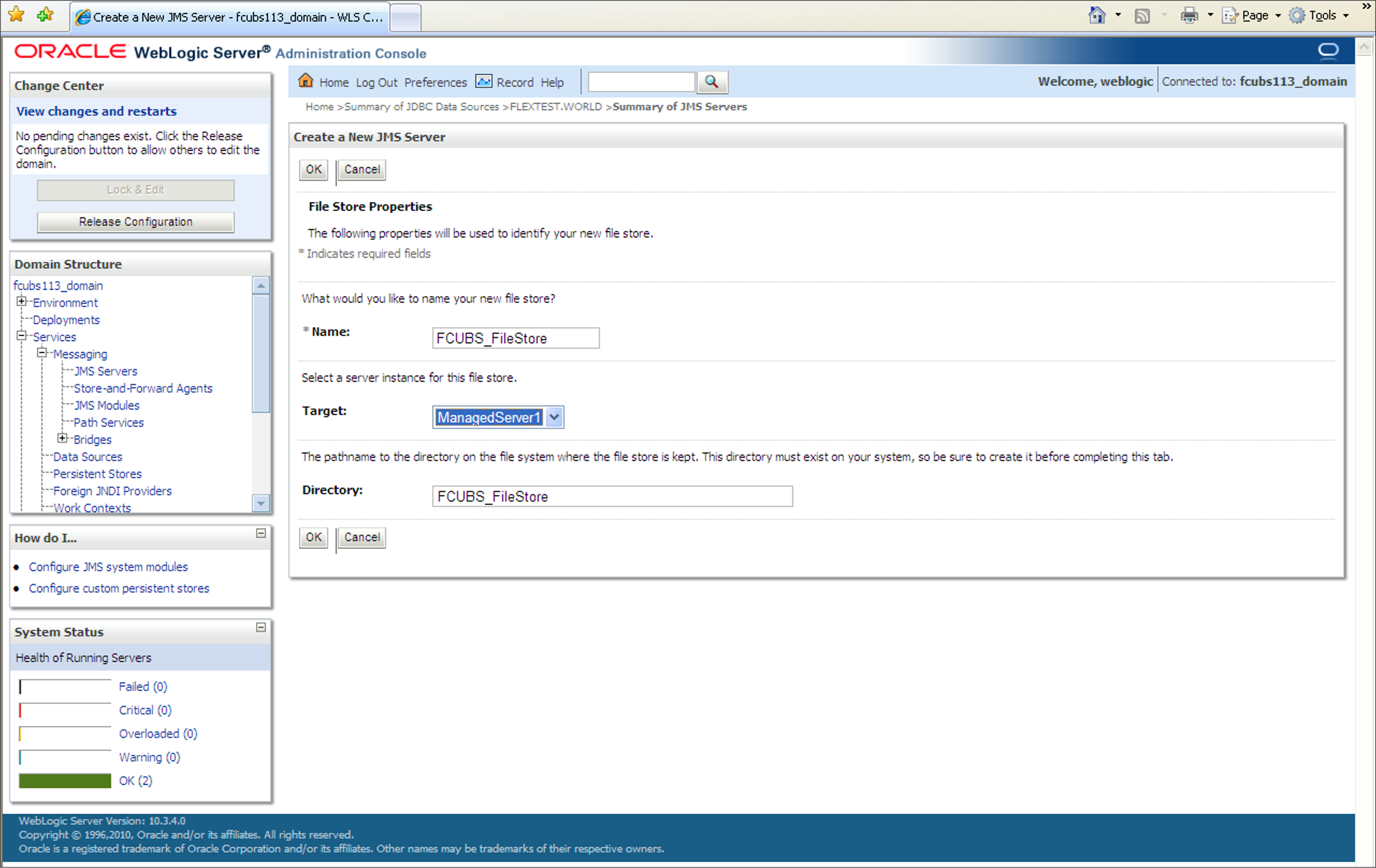Collapse the Messaging tree node
Image resolution: width=1376 pixels, height=868 pixels.
[x=42, y=353]
